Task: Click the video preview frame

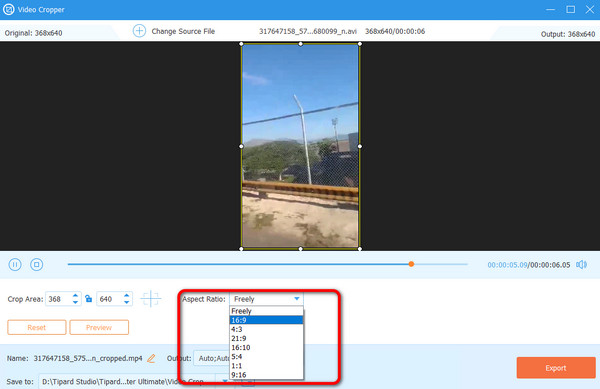Action: (x=300, y=146)
